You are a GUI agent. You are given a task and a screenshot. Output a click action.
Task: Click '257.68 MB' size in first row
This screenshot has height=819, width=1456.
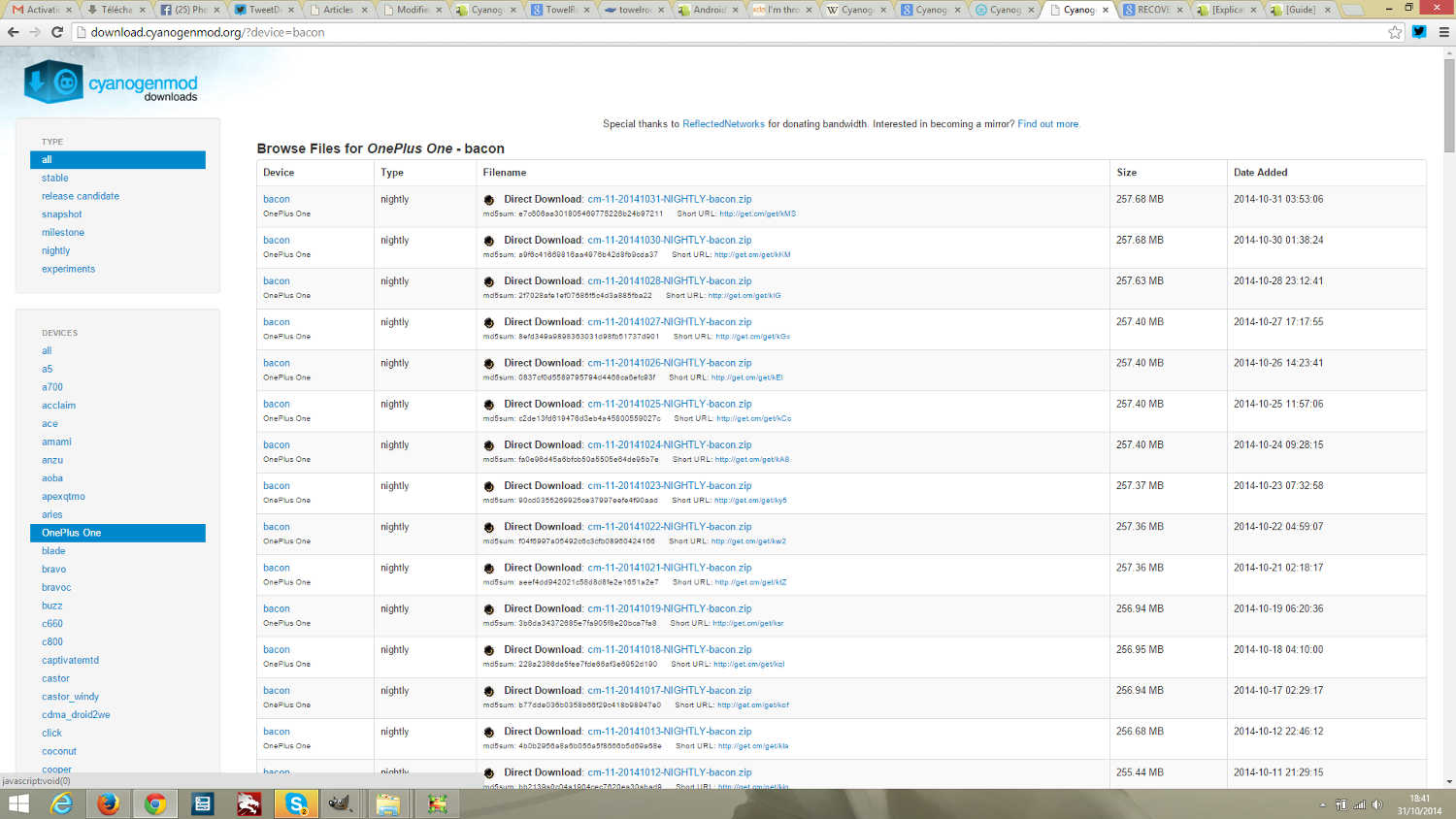[1140, 200]
